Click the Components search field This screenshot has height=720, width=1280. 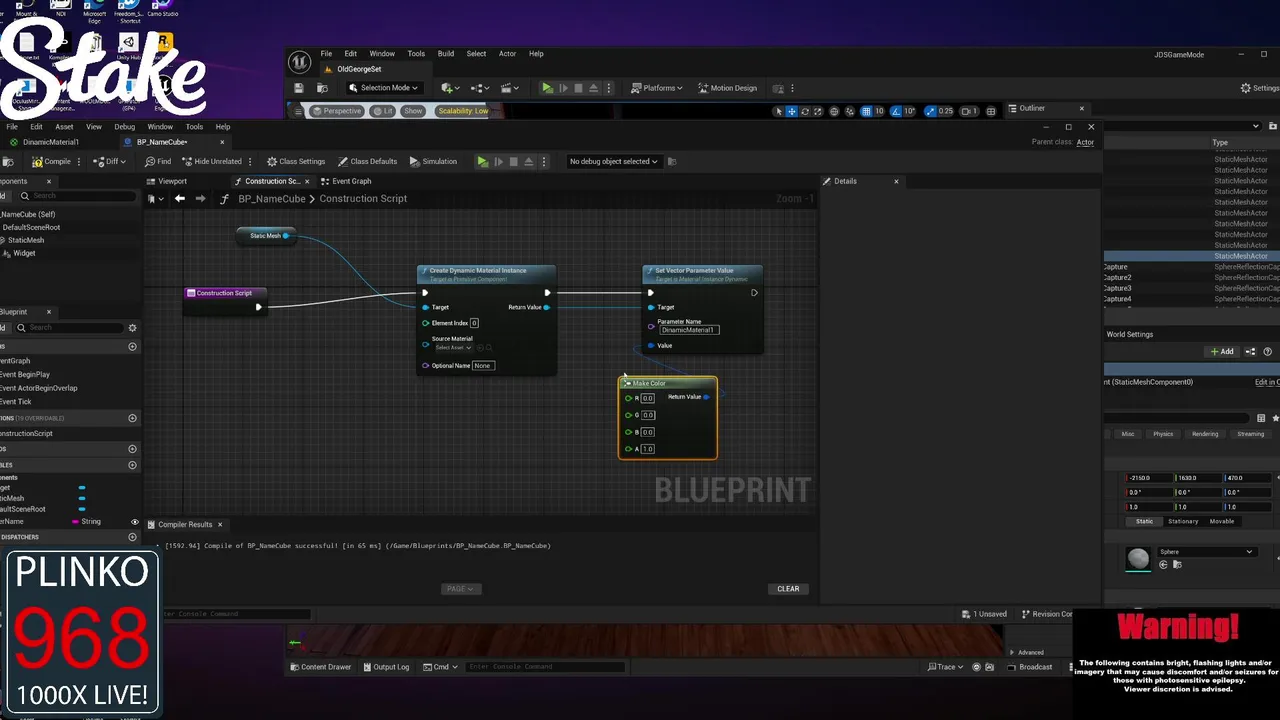click(78, 195)
